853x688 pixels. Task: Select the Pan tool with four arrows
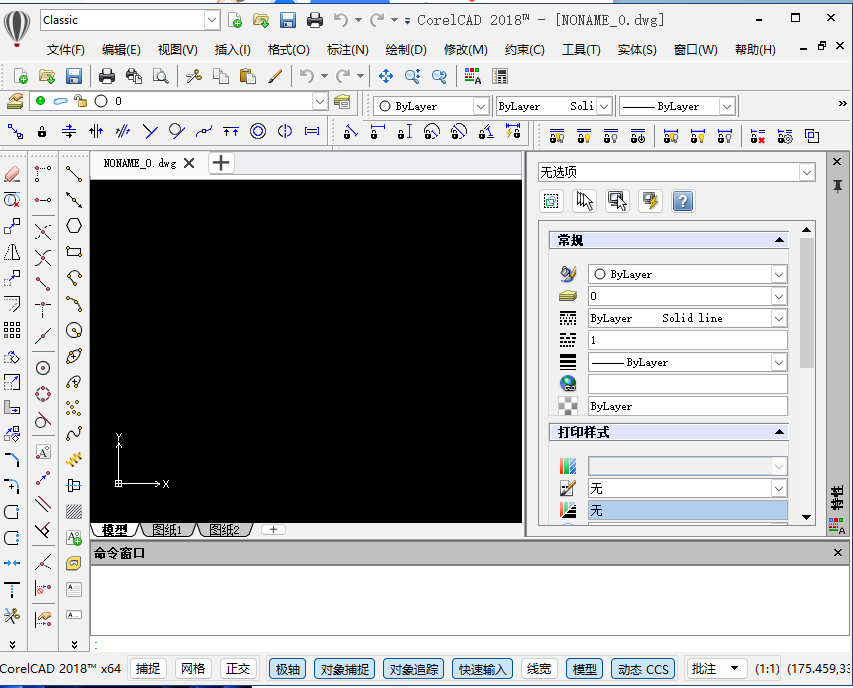pos(386,76)
